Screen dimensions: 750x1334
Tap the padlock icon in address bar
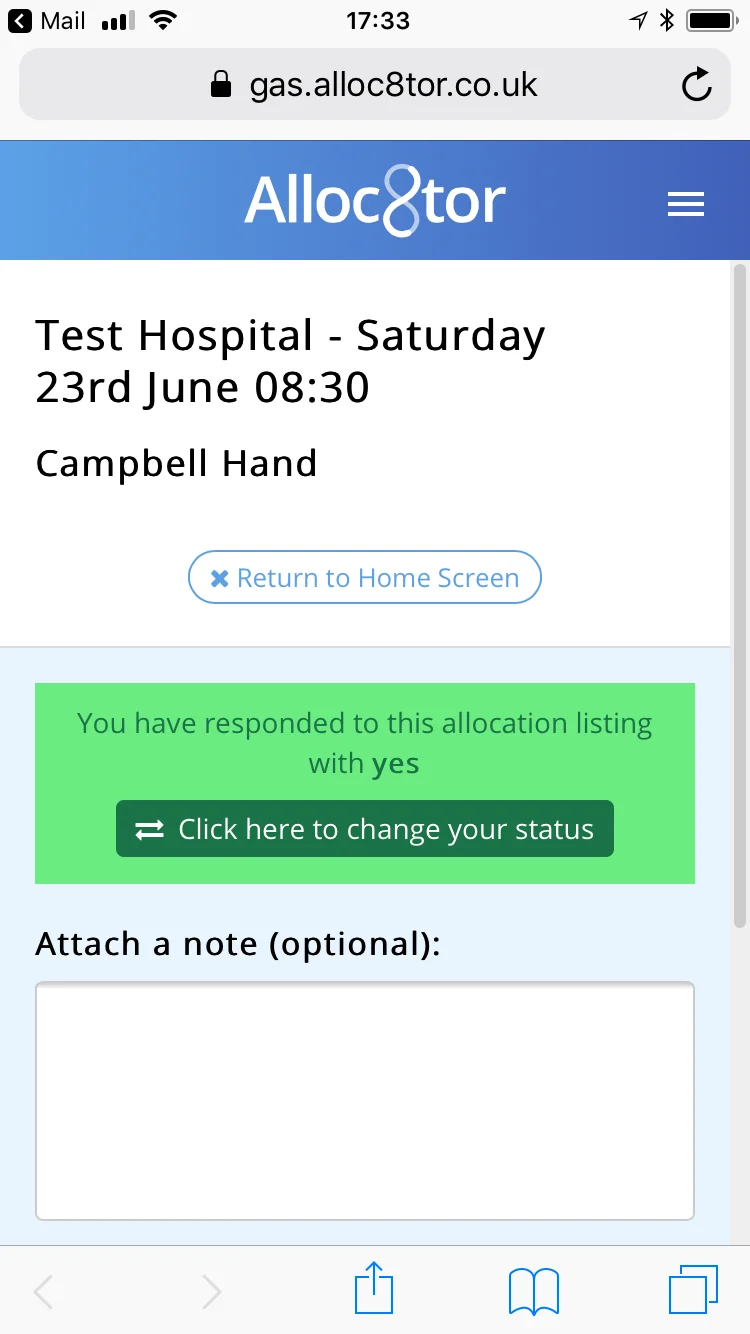tap(221, 84)
